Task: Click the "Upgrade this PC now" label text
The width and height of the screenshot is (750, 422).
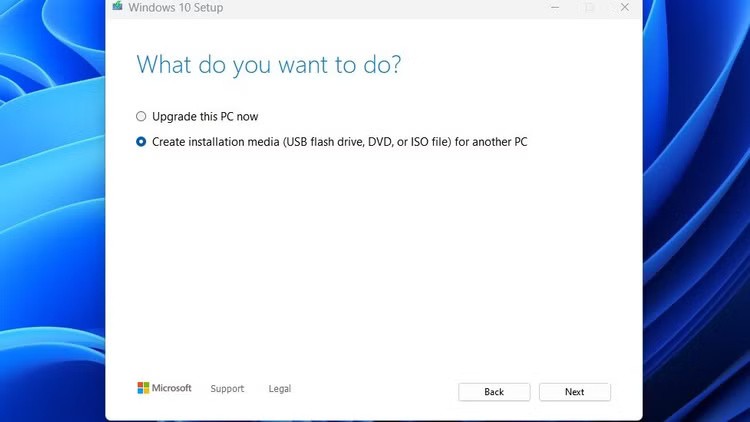Action: [205, 117]
